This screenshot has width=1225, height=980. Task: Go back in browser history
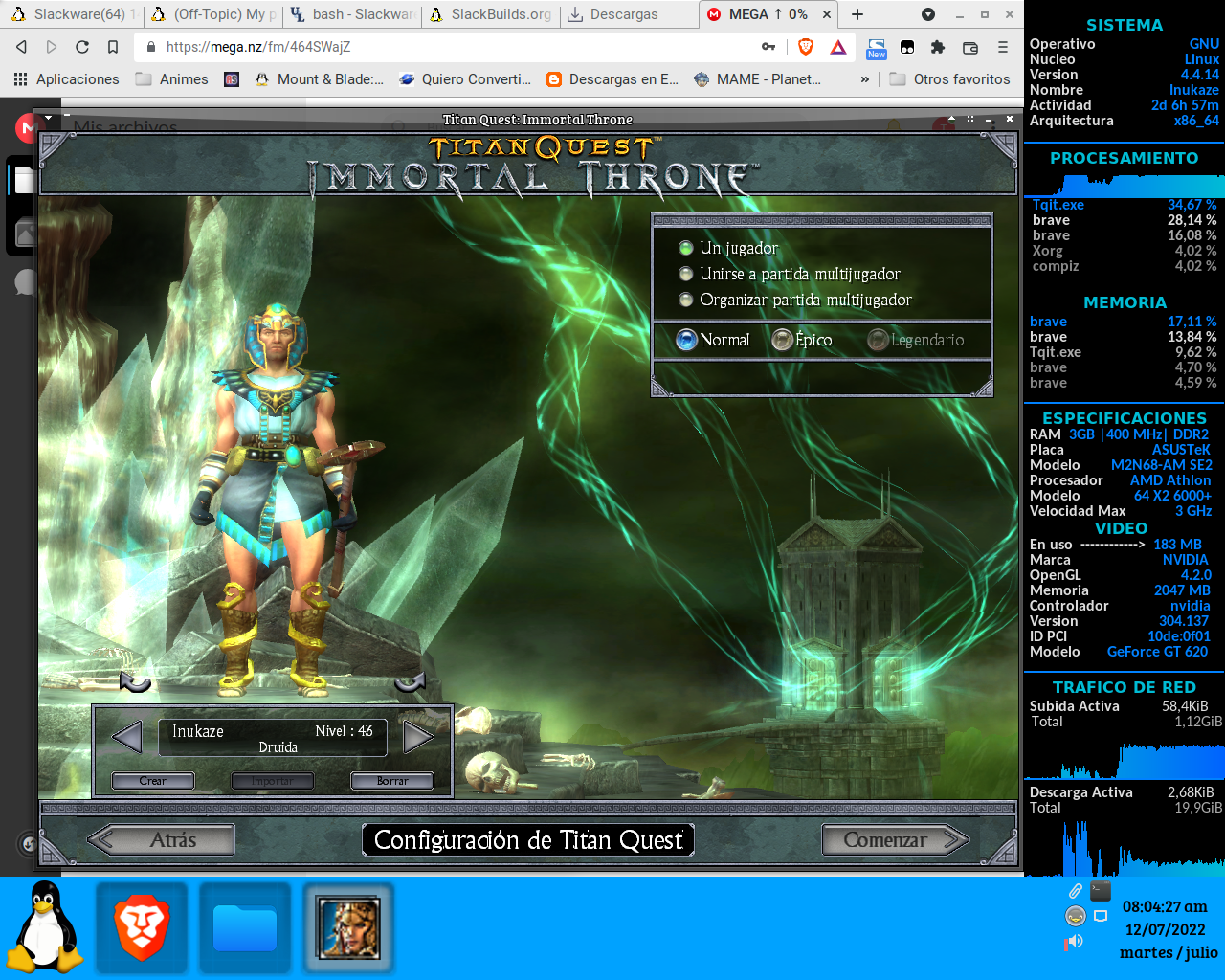[x=22, y=47]
